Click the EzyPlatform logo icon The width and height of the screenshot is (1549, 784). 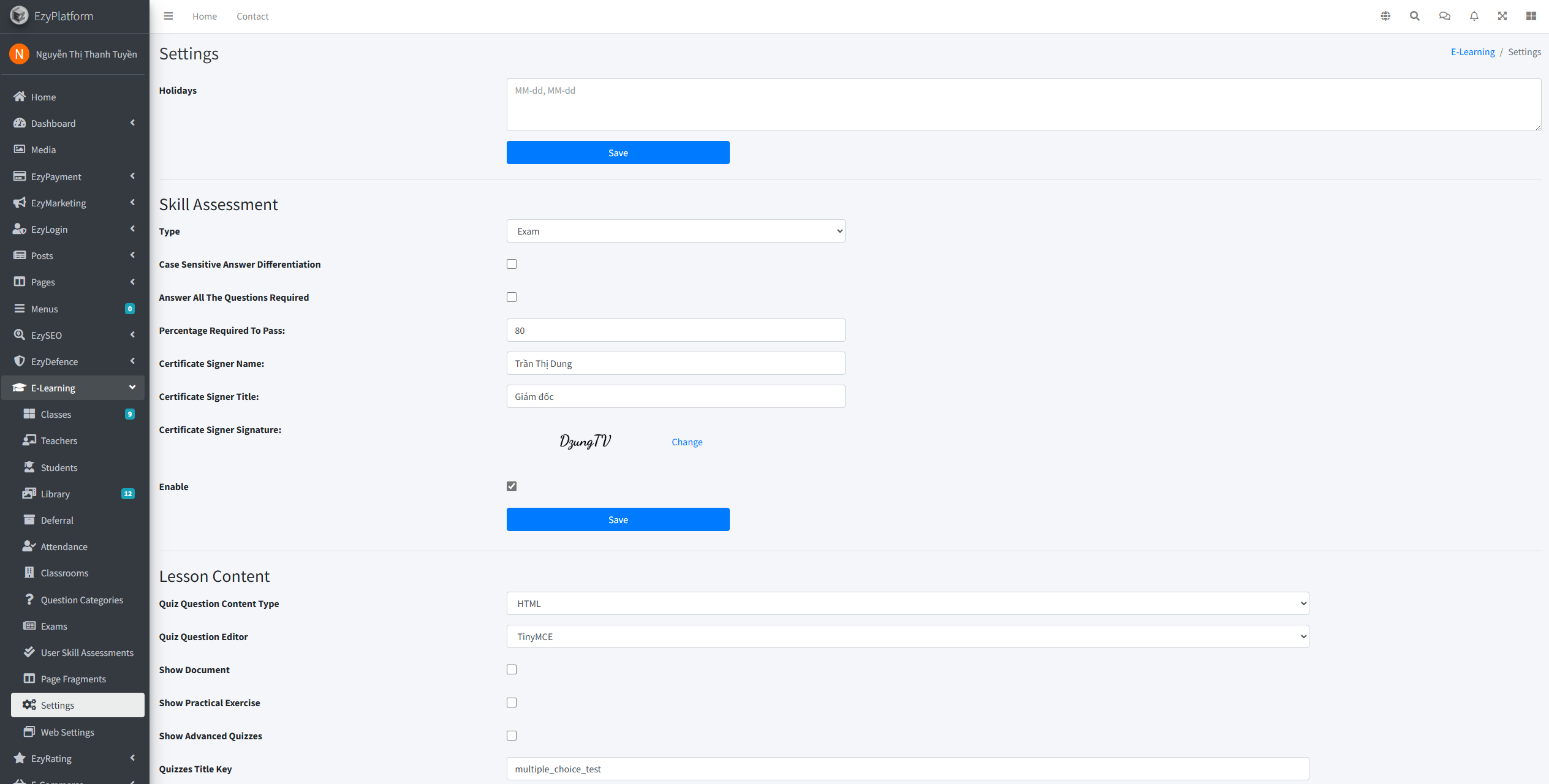19,15
